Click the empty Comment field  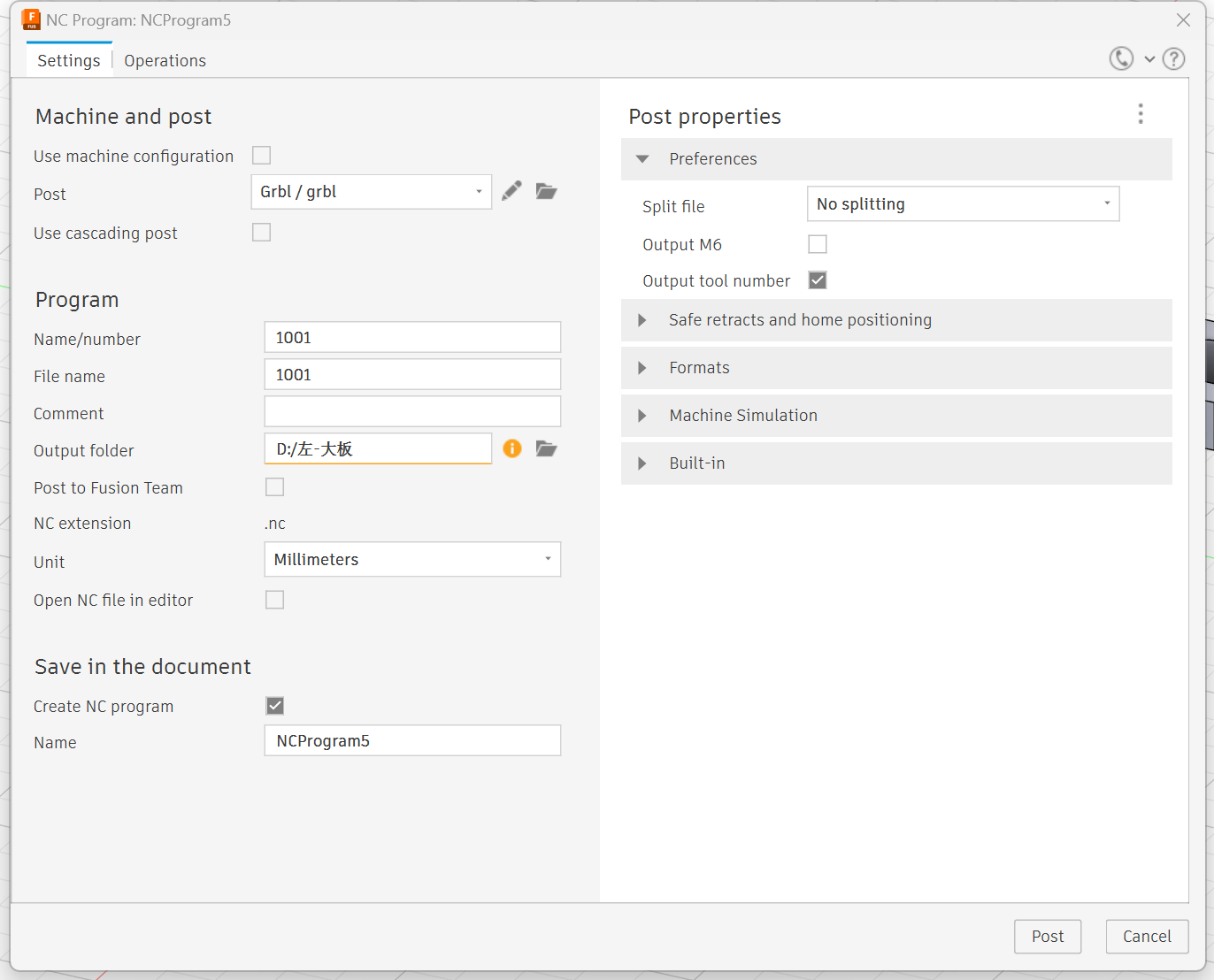pos(412,412)
